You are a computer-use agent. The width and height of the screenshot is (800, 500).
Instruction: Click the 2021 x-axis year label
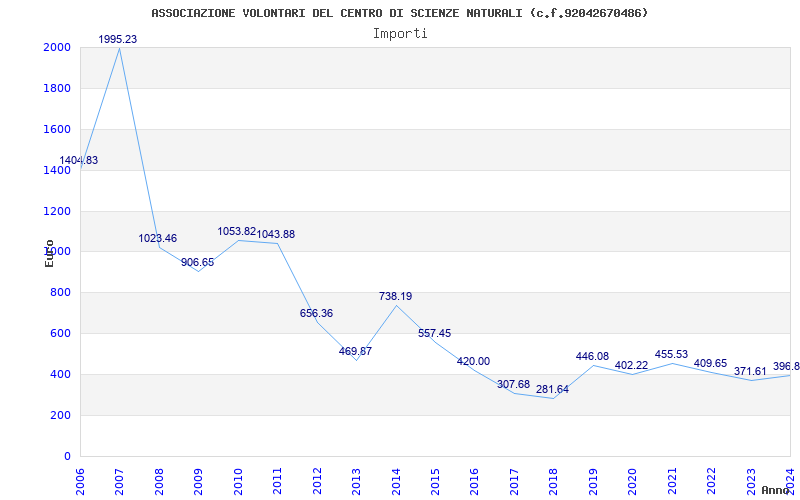671,482
